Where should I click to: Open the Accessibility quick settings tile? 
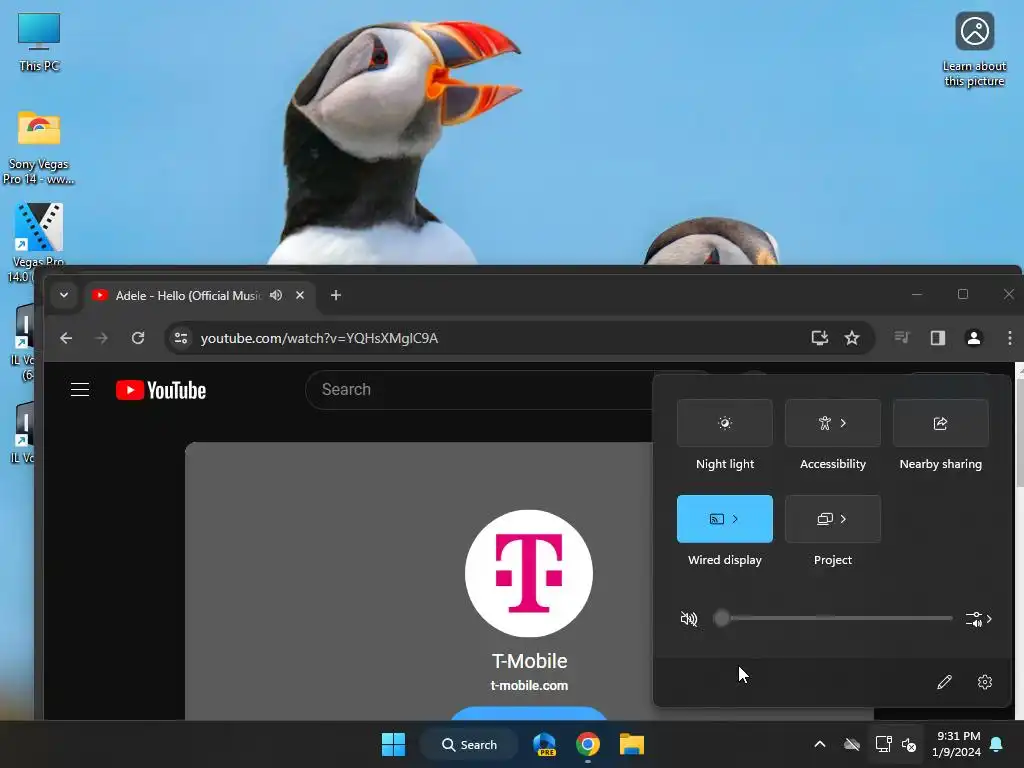click(833, 423)
